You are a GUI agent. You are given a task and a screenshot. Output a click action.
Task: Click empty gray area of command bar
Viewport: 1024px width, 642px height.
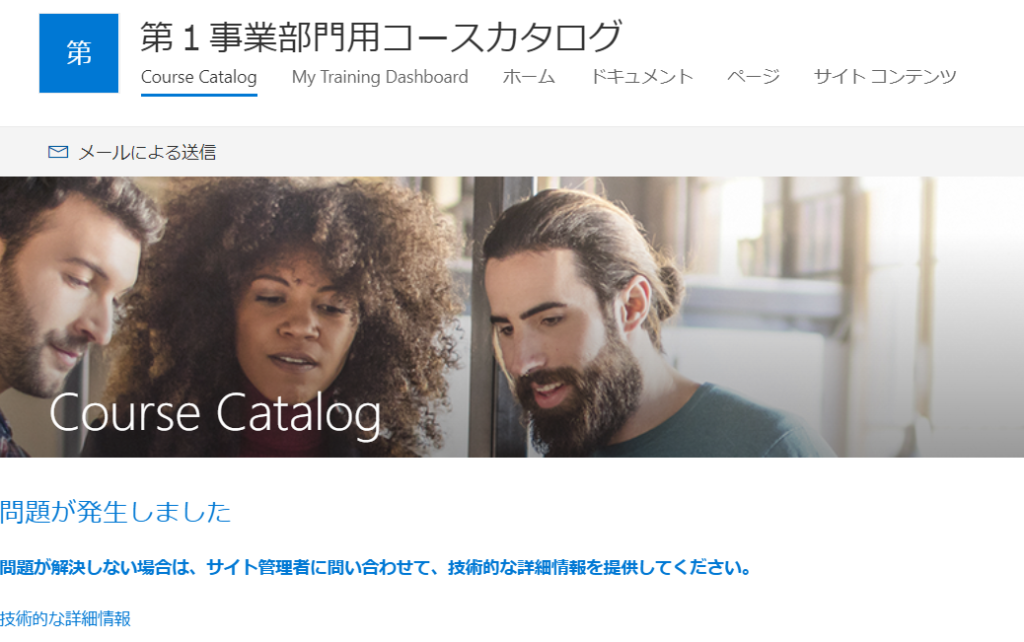[x=620, y=152]
